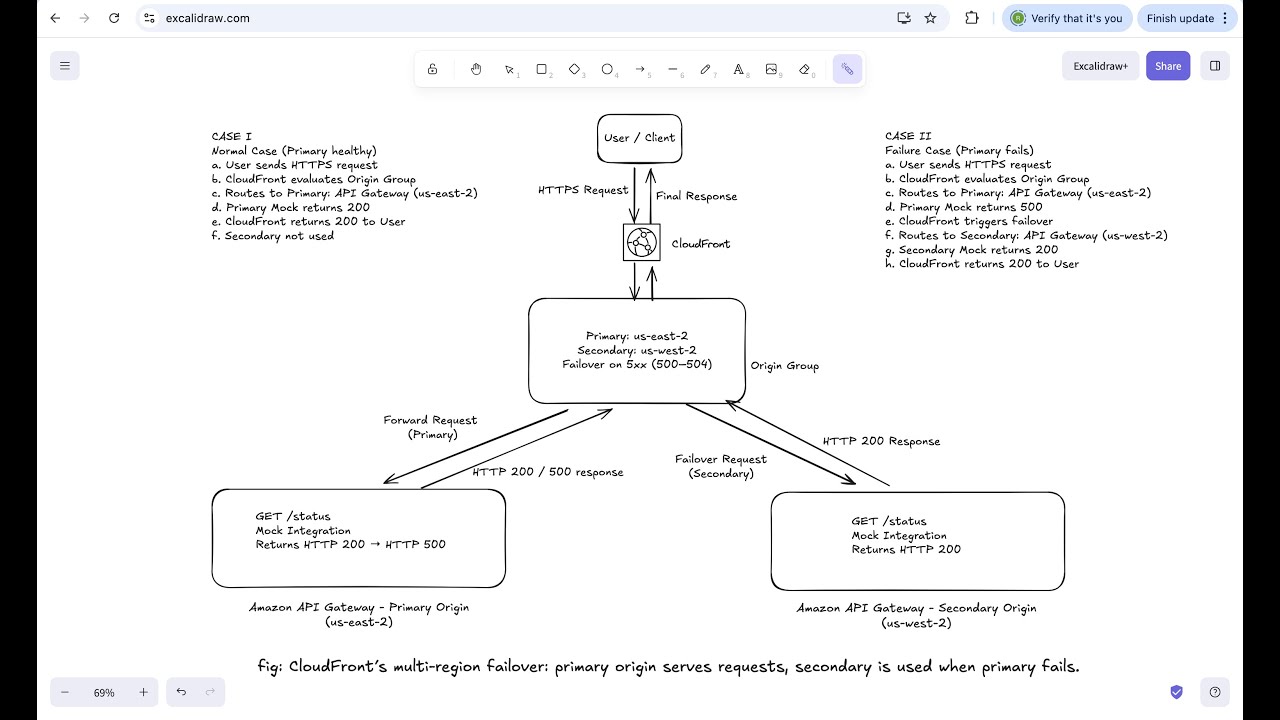The height and width of the screenshot is (720, 1280).
Task: Select the CloudFront network icon shape
Action: pyautogui.click(x=642, y=242)
